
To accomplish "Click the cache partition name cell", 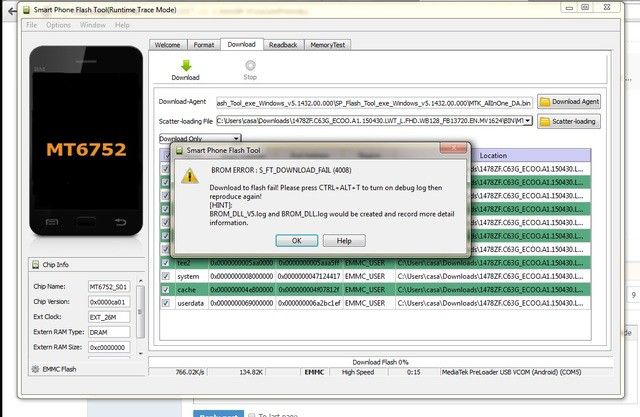I will [192, 290].
